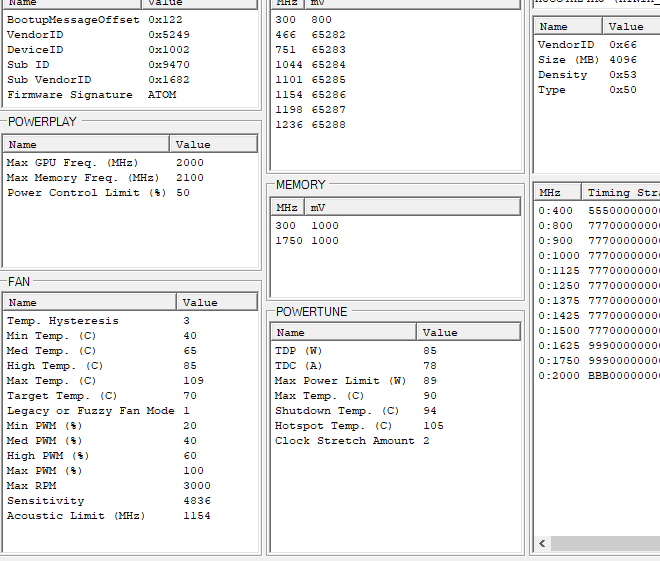The image size is (660, 561).
Task: Select the Max RPM row
Action: [x=131, y=486]
